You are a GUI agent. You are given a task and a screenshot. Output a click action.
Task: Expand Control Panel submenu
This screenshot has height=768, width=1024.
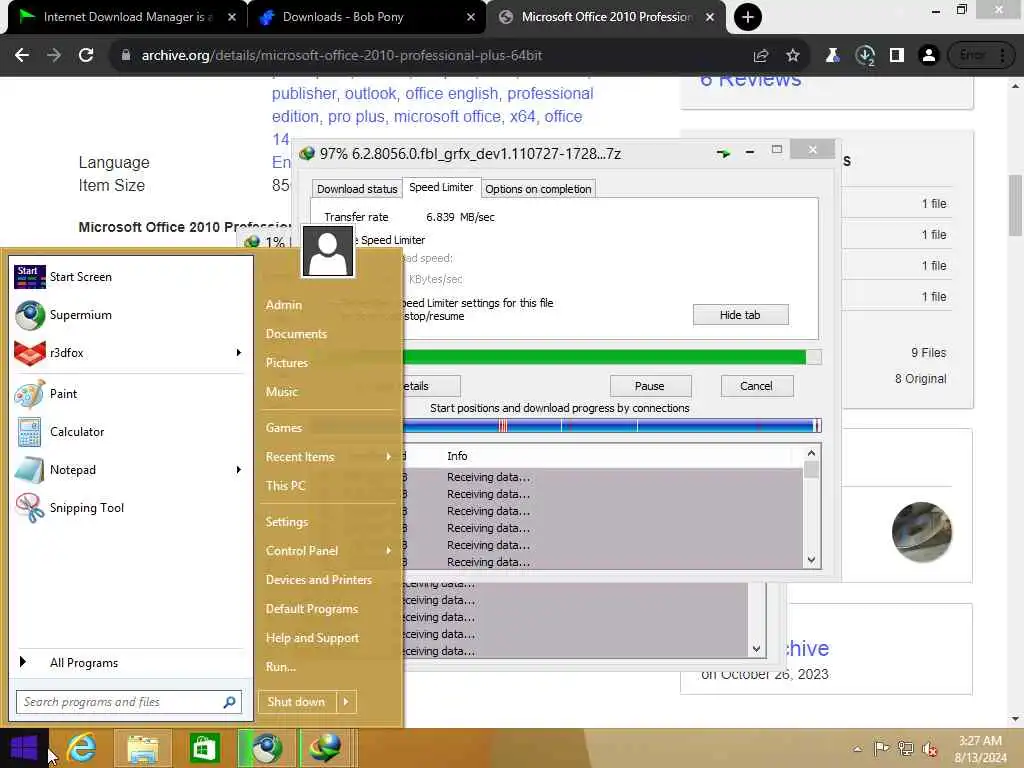click(388, 551)
